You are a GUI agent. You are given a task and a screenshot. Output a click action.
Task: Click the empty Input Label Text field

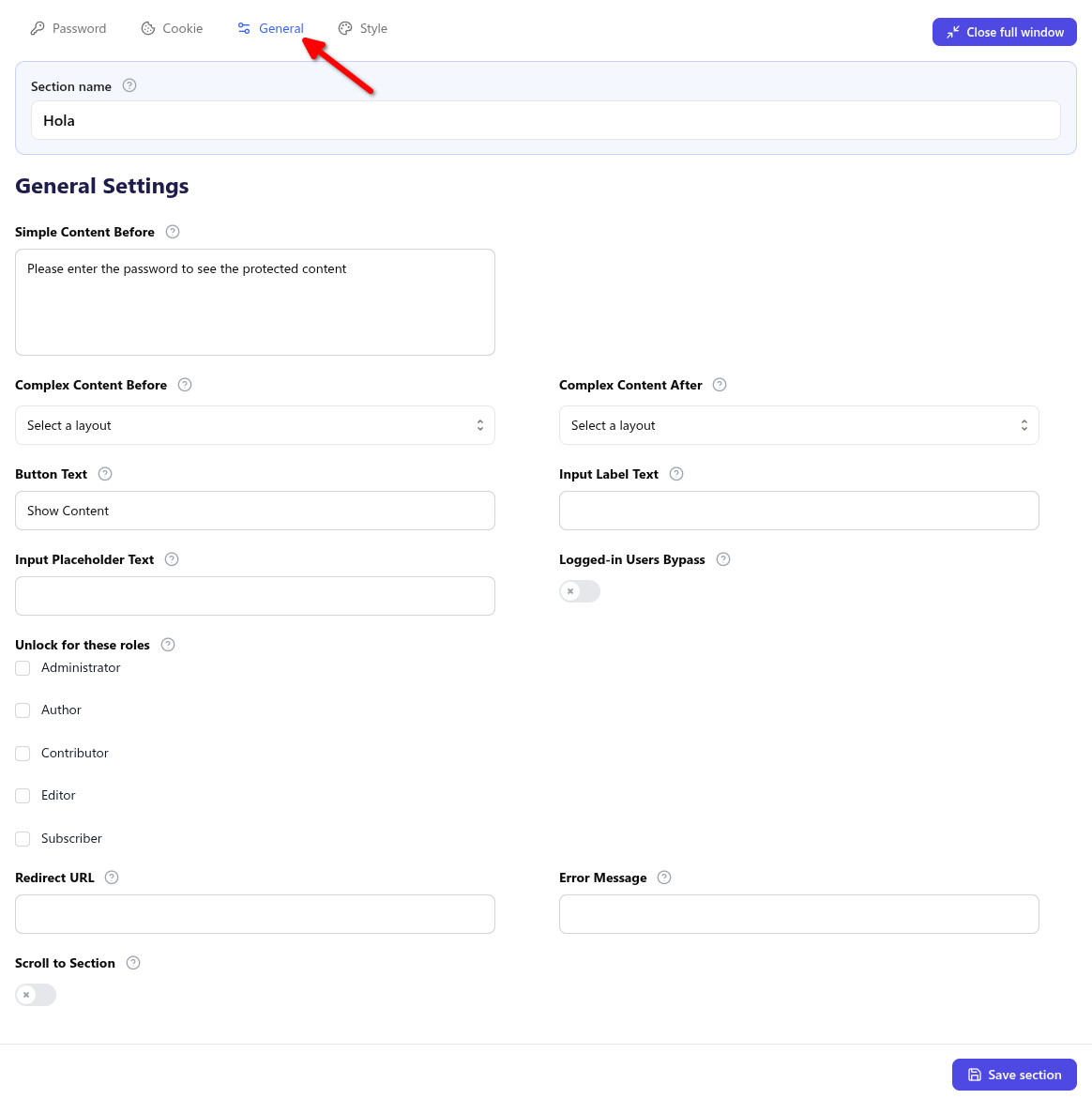point(798,511)
